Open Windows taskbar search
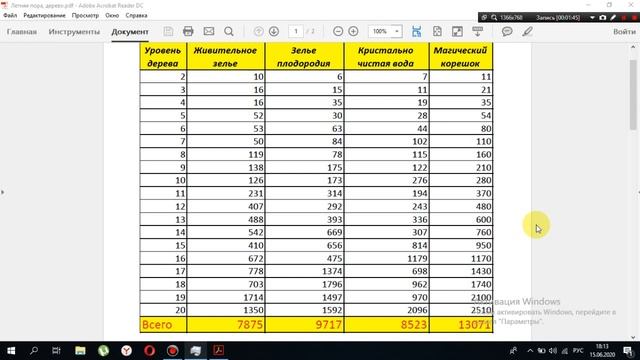Image resolution: width=640 pixels, height=360 pixels. click(x=34, y=351)
